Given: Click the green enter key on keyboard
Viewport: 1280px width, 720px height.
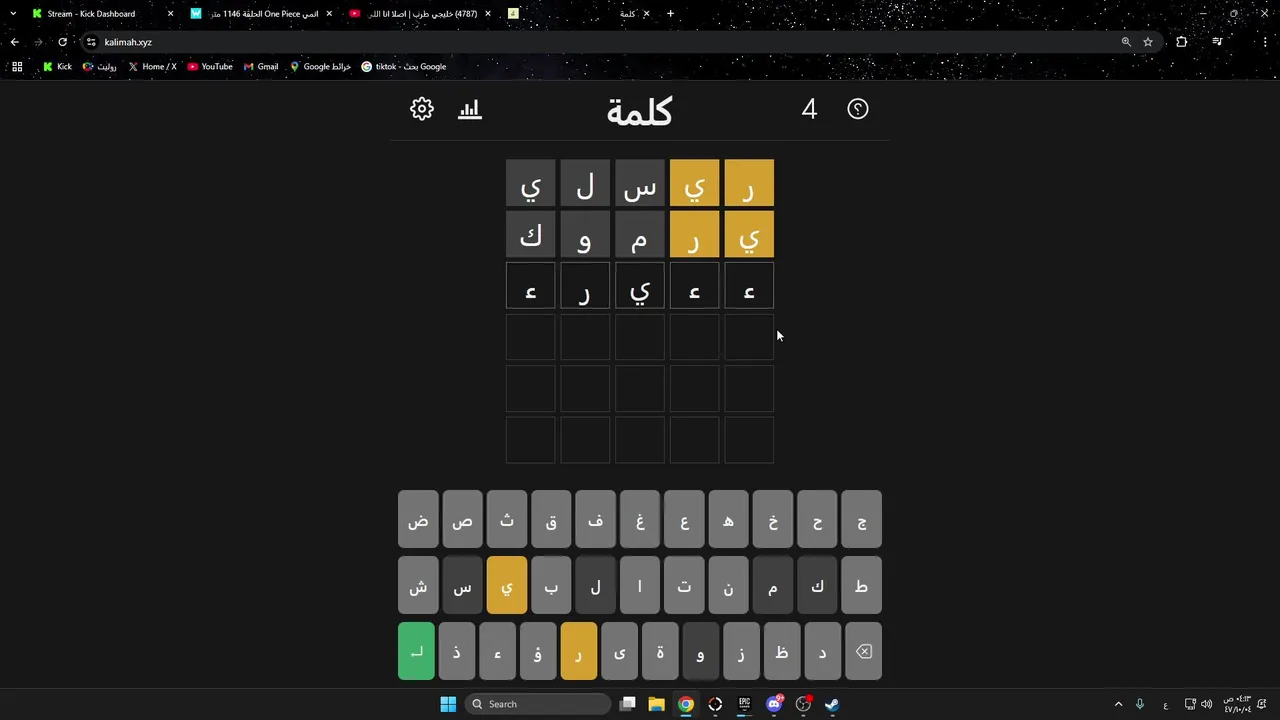Looking at the screenshot, I should tap(416, 651).
